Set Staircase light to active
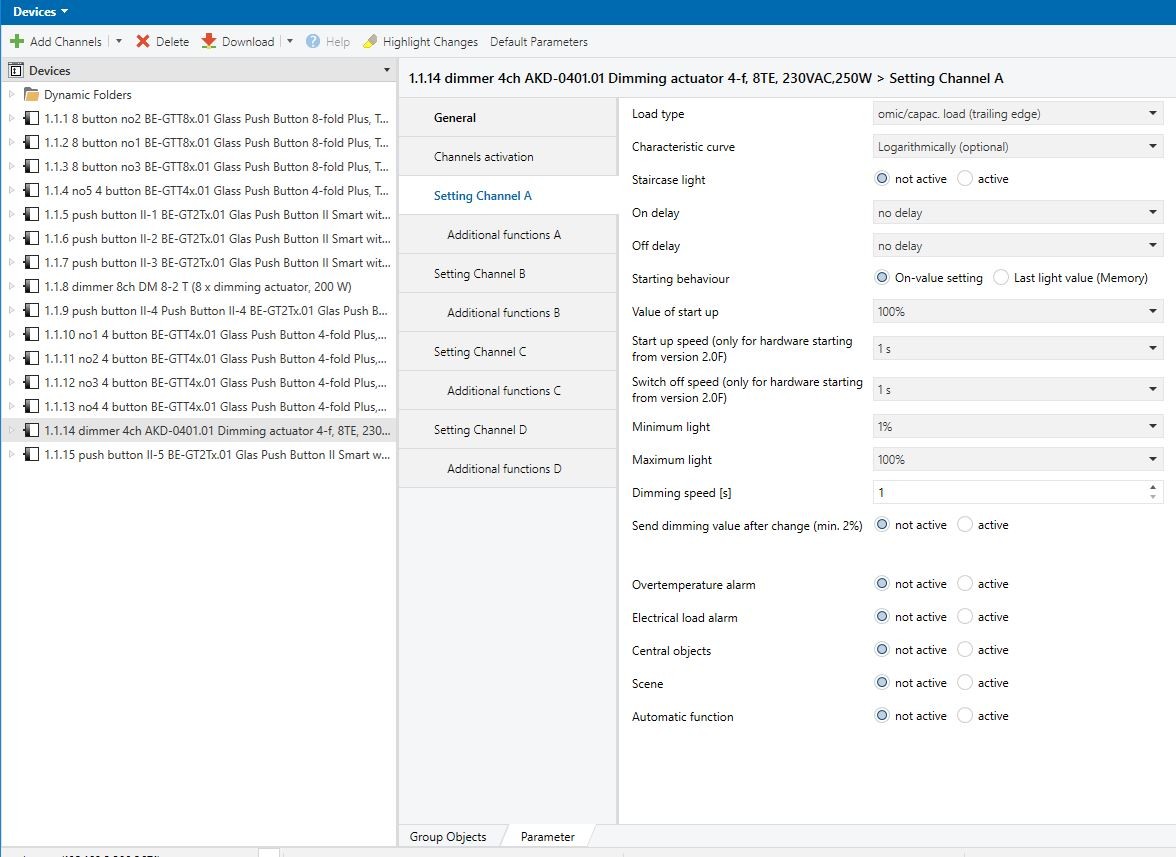 click(x=965, y=179)
